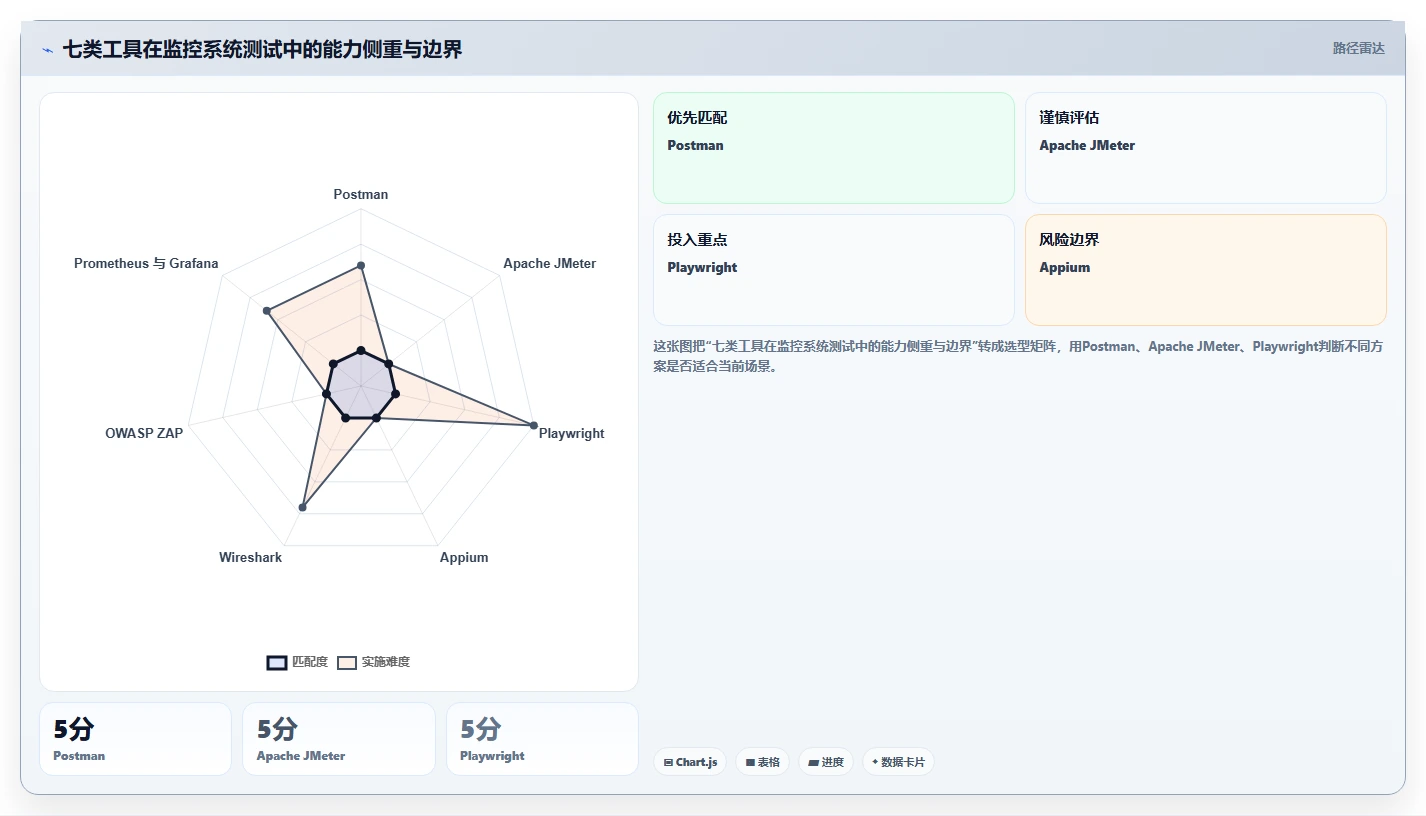1426x816 pixels.
Task: Click the Playwright radar axis label
Action: coord(571,434)
